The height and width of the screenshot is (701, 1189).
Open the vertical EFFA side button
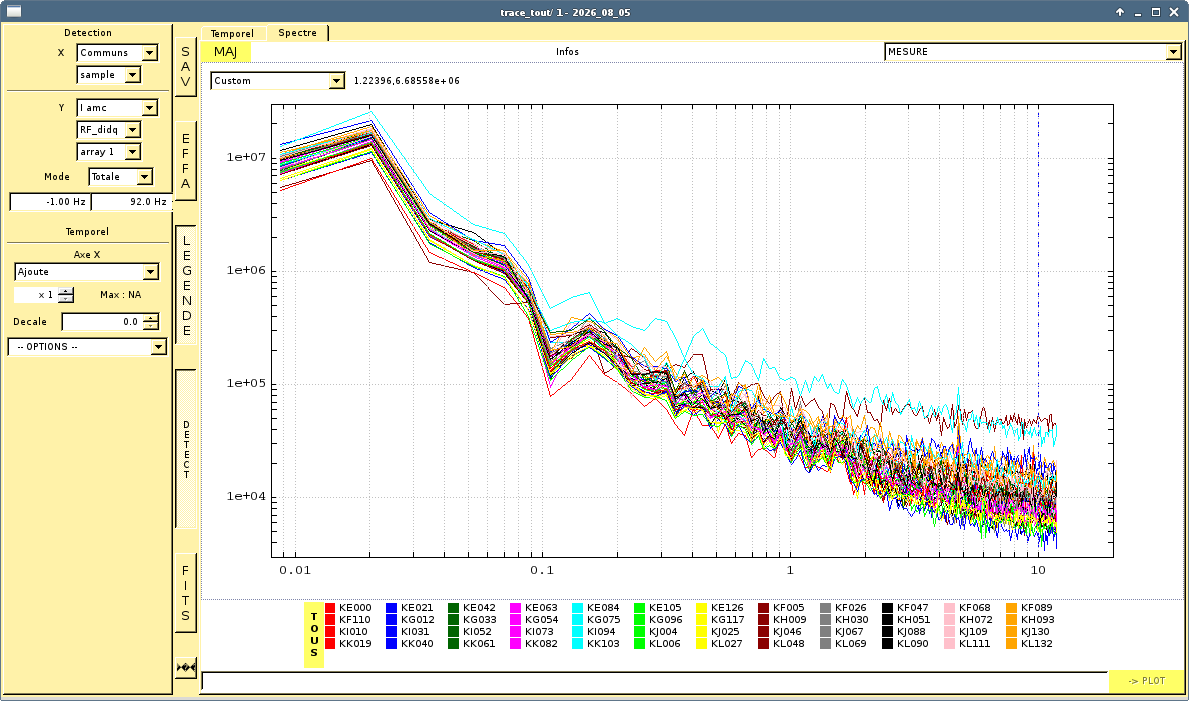[186, 161]
